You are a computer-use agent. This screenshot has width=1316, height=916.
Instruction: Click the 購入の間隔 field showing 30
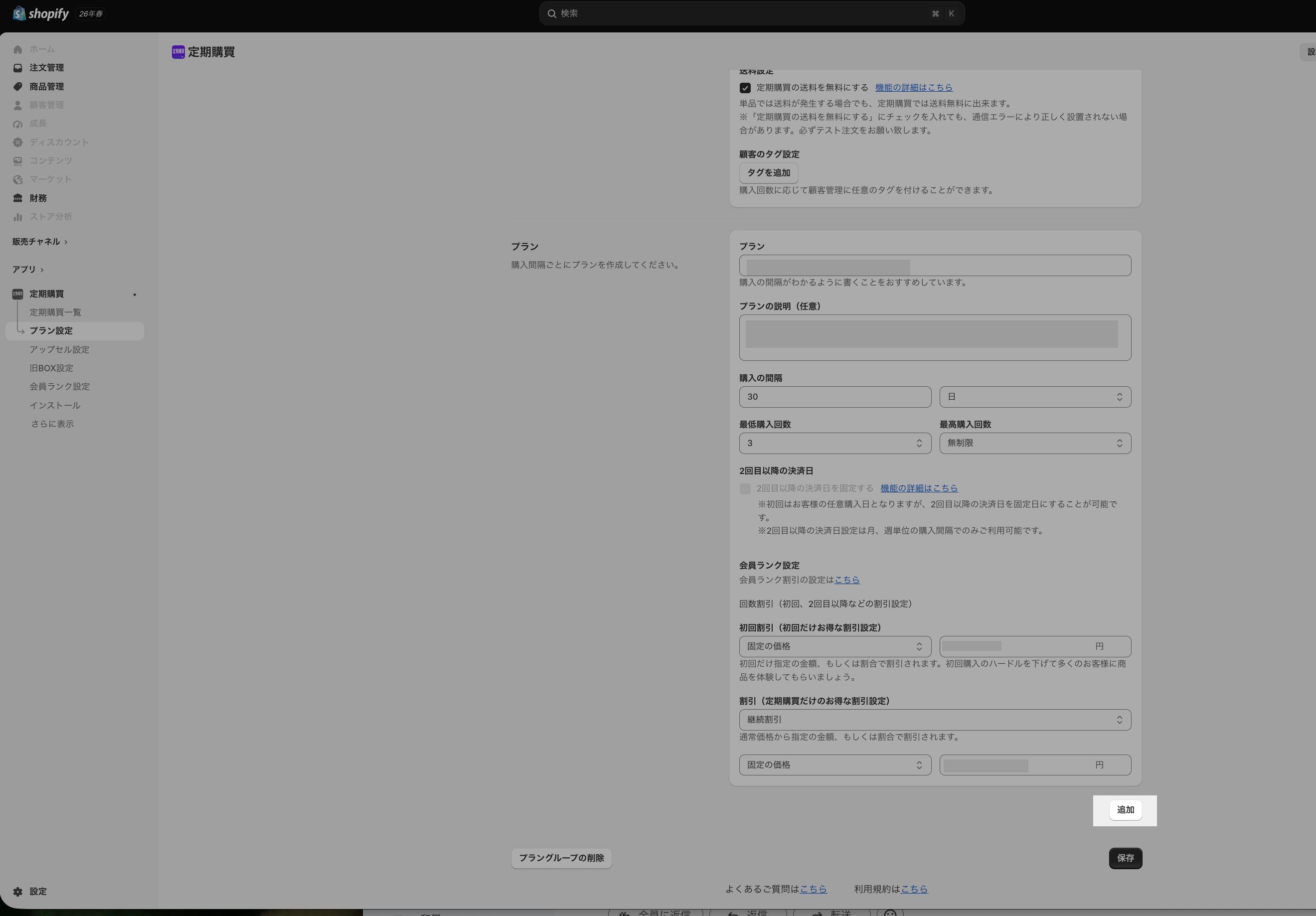pos(835,397)
